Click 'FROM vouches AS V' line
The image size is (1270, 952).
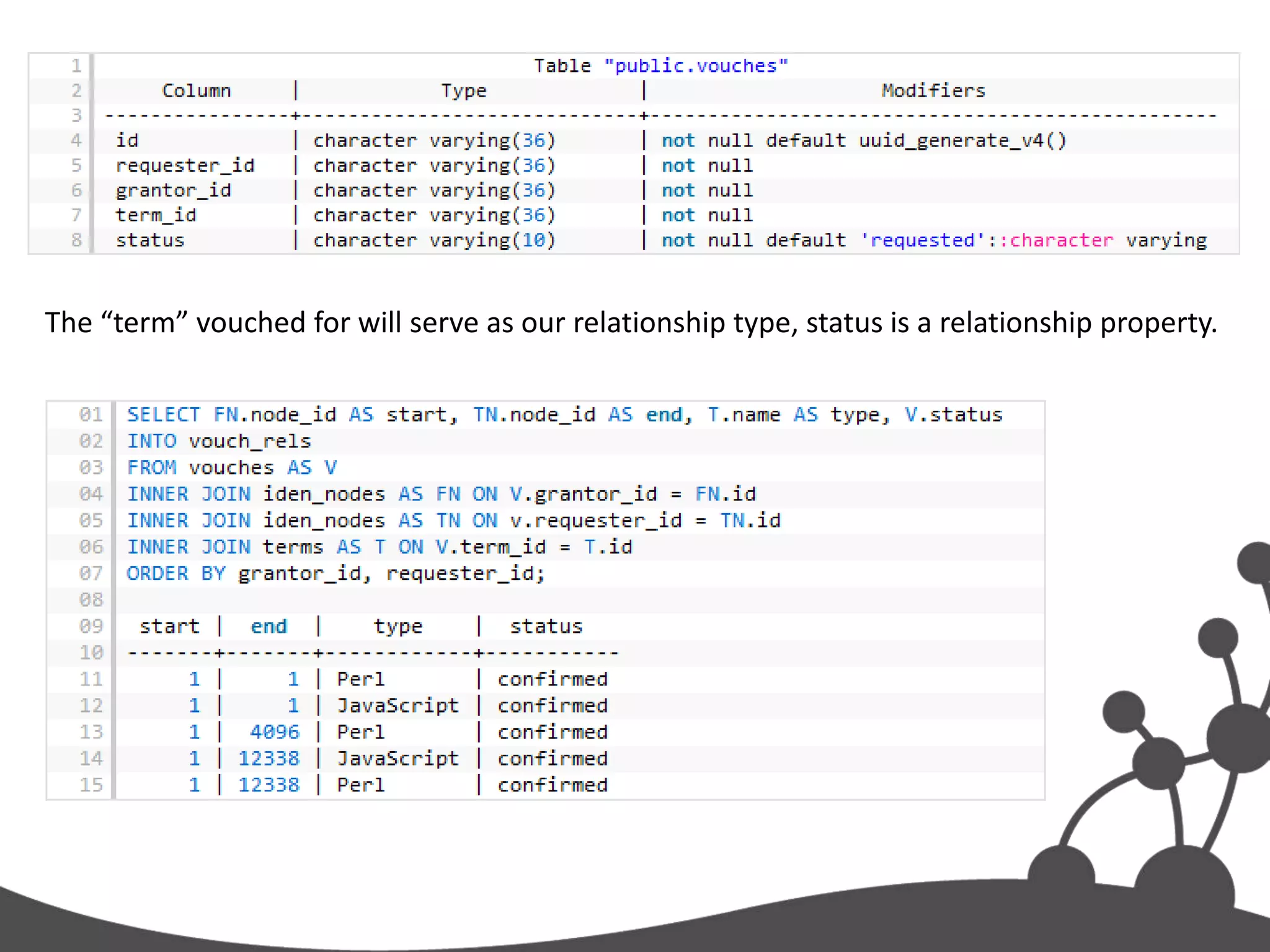coord(232,467)
